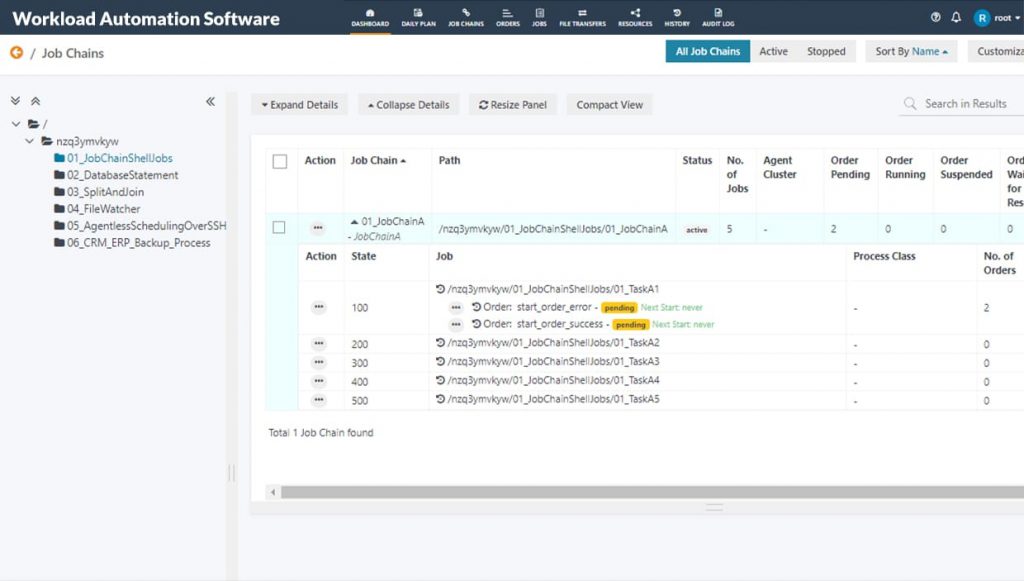Open action menu for start_order_error order

tap(456, 308)
